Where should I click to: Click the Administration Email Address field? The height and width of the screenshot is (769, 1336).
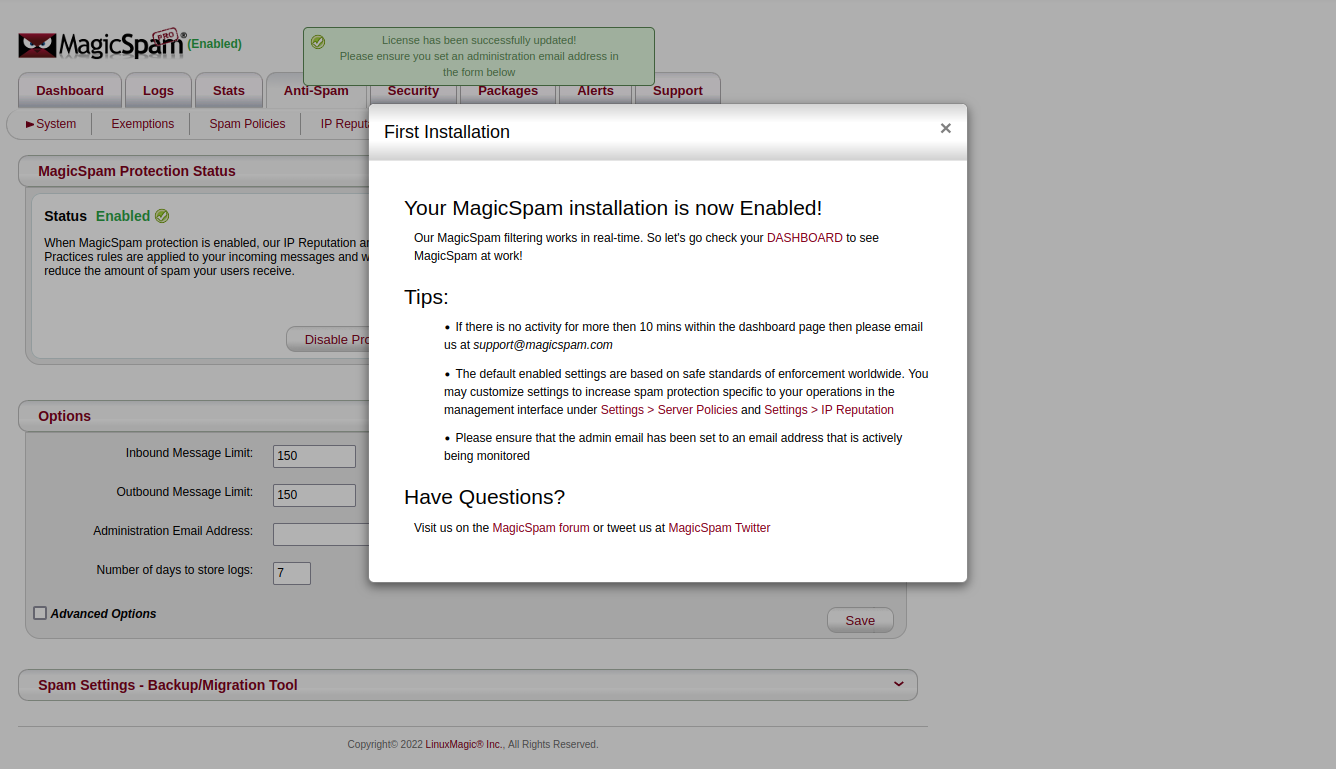pos(321,534)
